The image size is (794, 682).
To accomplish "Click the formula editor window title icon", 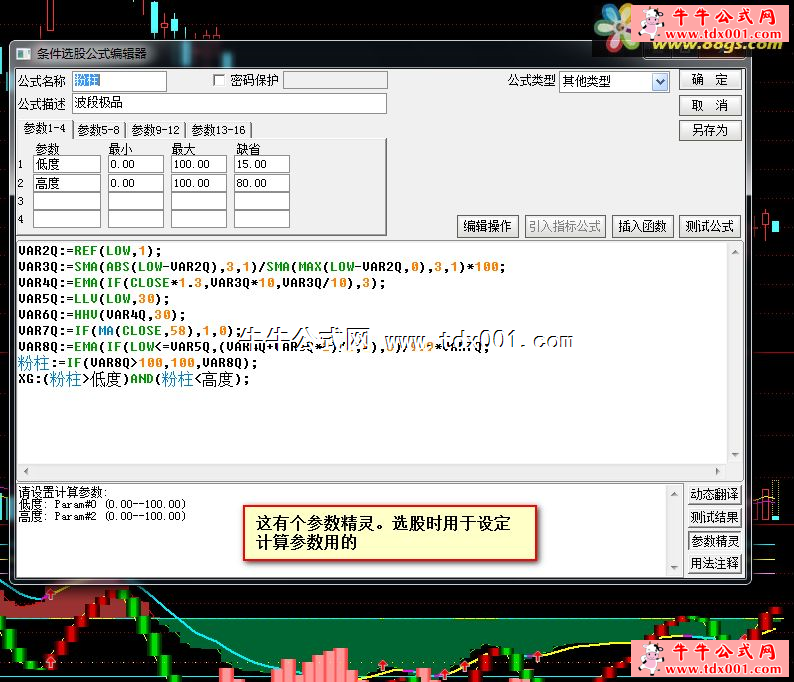I will (23, 54).
